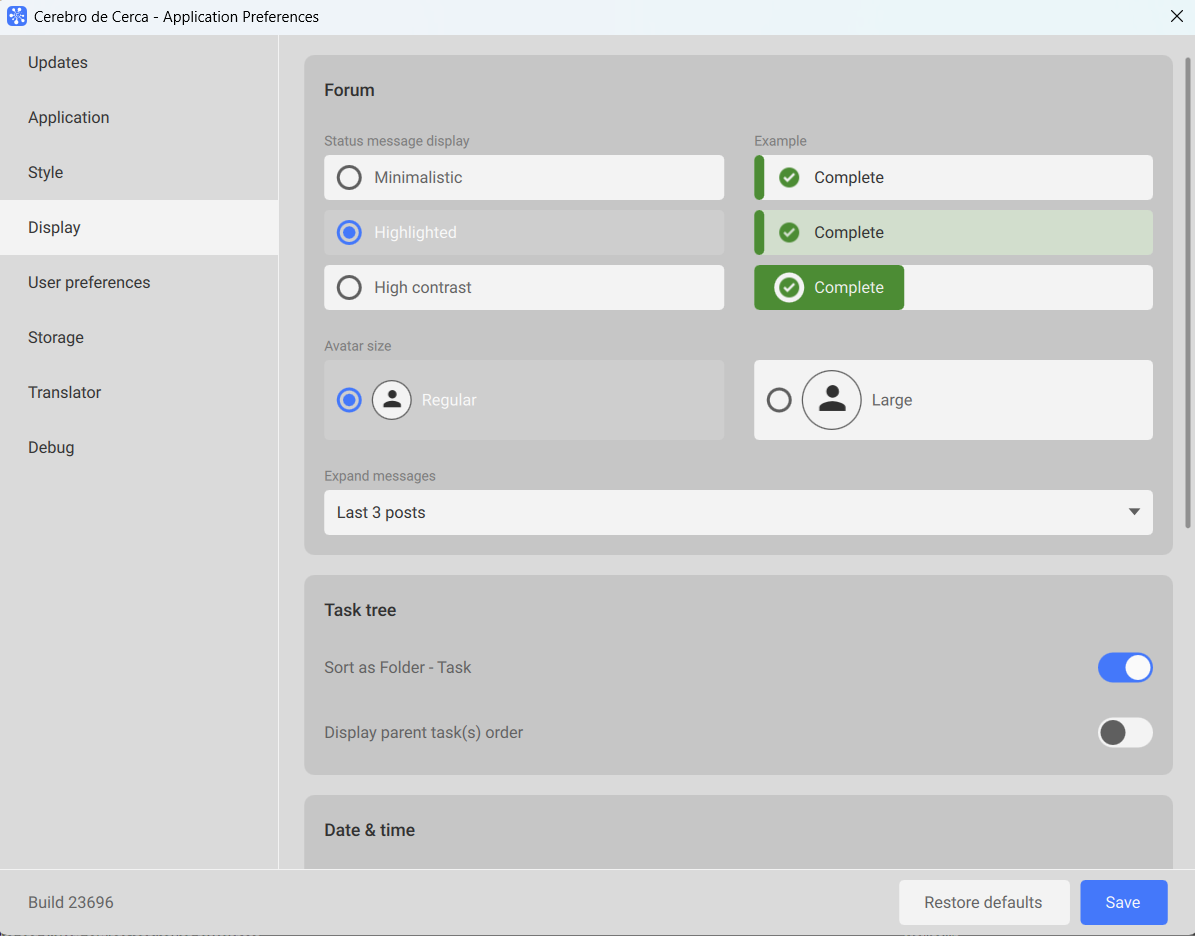Click the blue Save button

pyautogui.click(x=1123, y=903)
